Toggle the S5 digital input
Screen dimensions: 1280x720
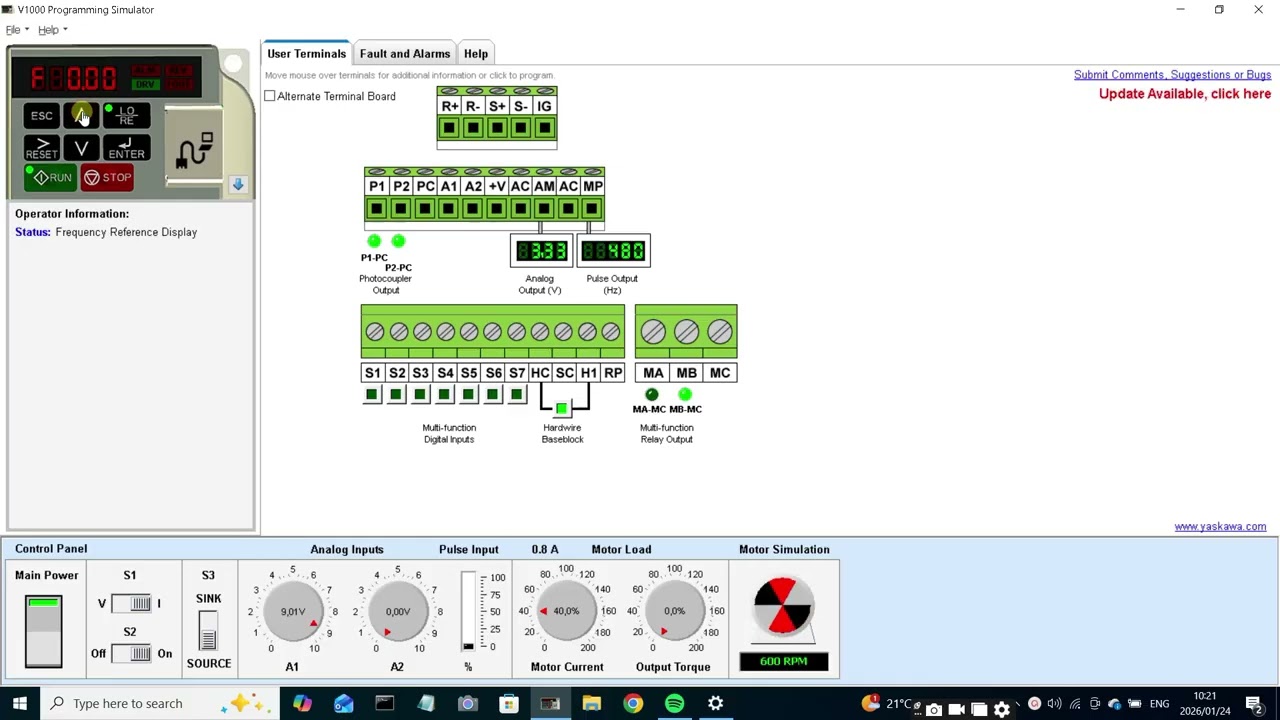coord(468,395)
